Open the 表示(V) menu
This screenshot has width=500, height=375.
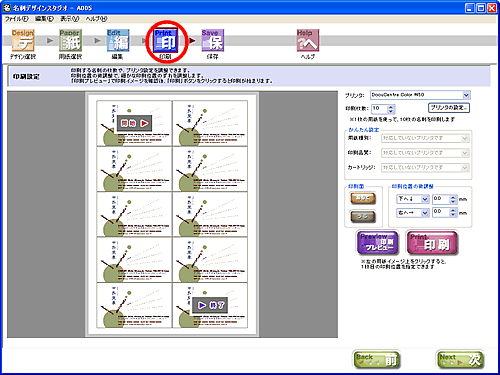[70, 19]
